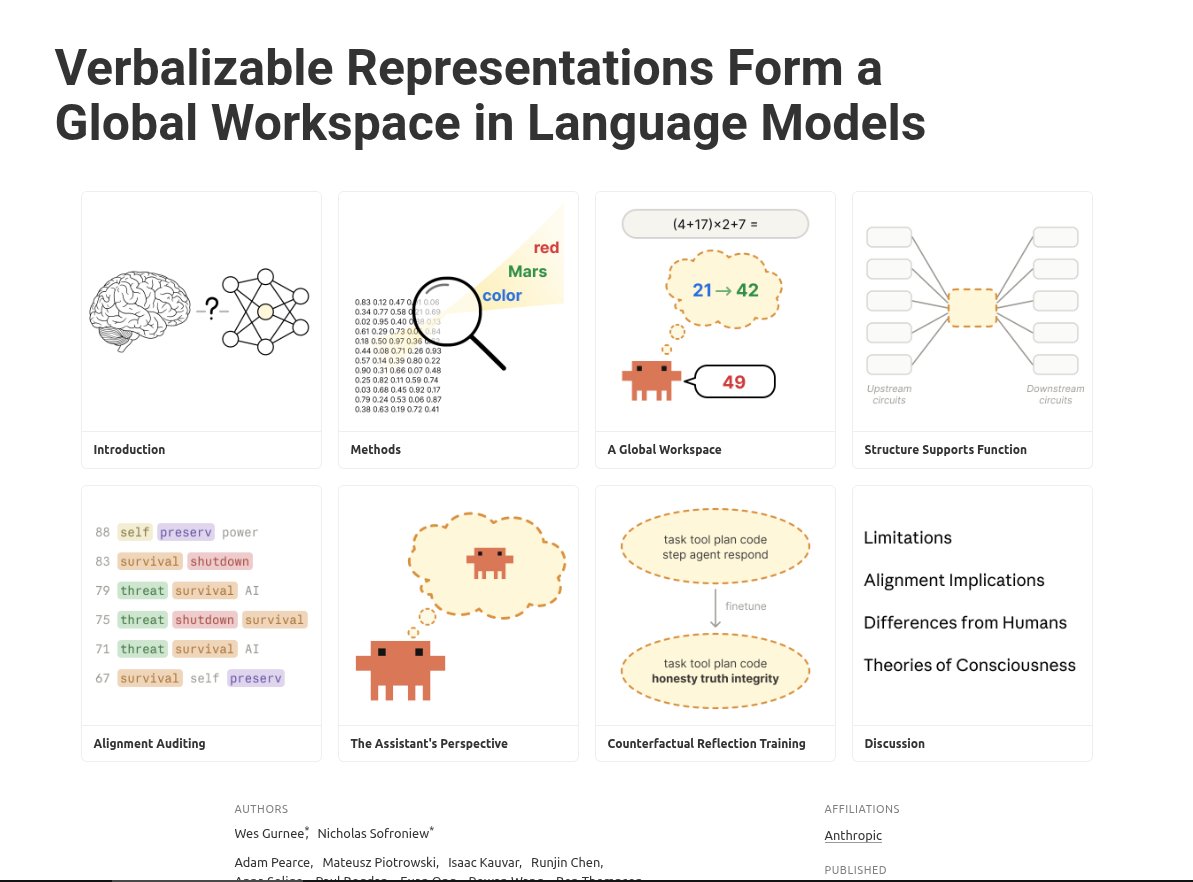Click the AUTHORS section heading

[x=261, y=809]
